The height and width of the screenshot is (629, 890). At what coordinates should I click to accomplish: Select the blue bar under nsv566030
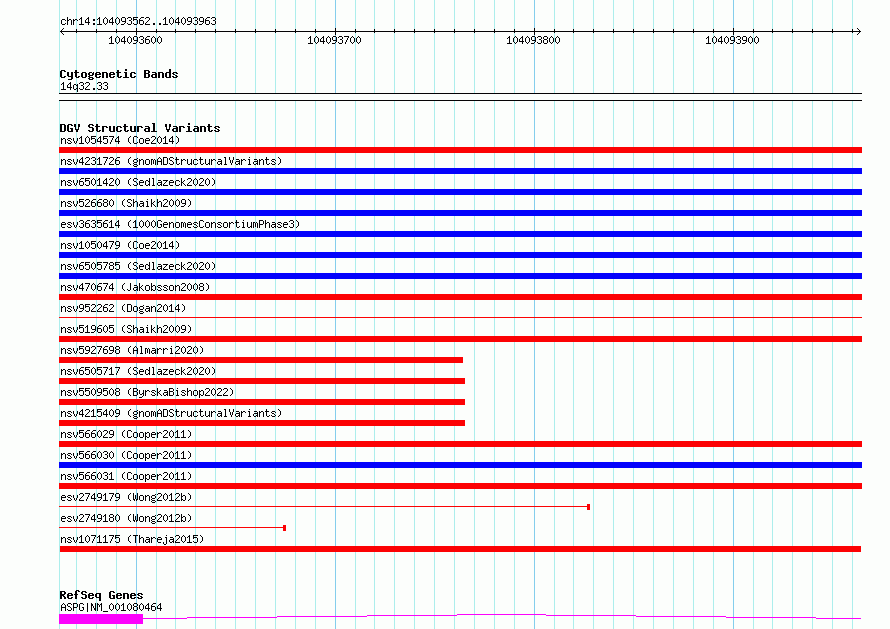click(460, 465)
